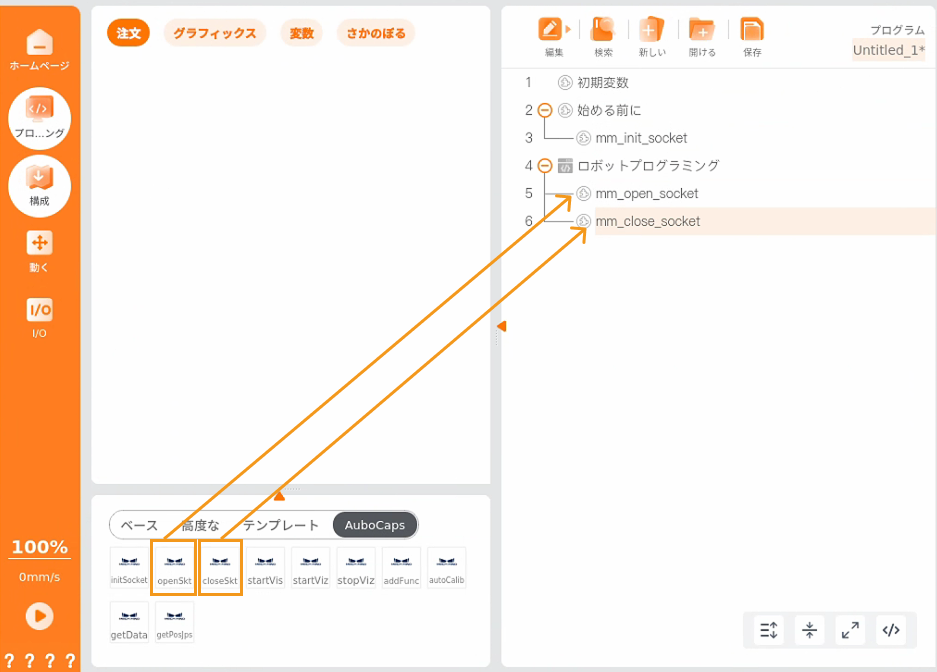Image resolution: width=937 pixels, height=672 pixels.
Task: Click the upward panel splitter arrow
Action: 279,495
